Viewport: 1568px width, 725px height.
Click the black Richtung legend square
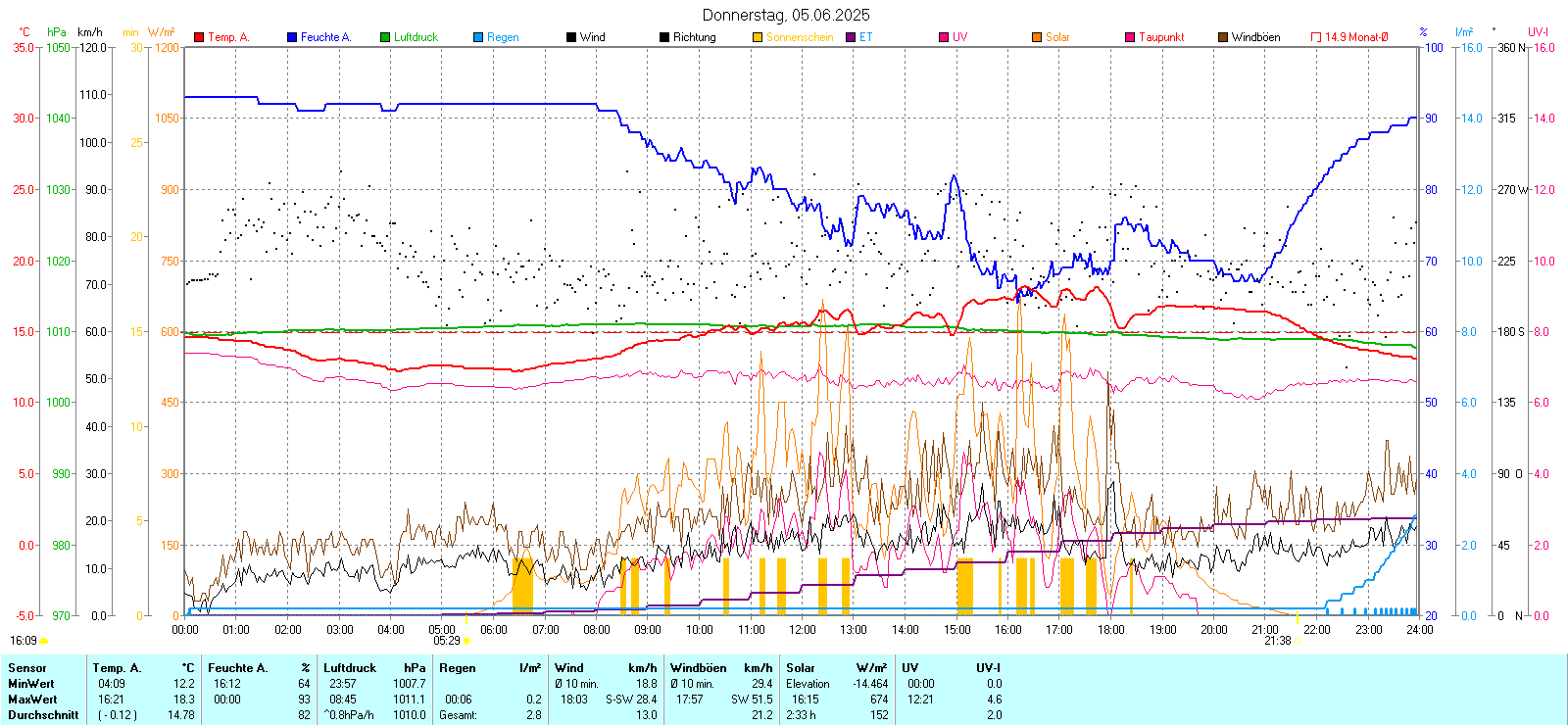point(664,37)
